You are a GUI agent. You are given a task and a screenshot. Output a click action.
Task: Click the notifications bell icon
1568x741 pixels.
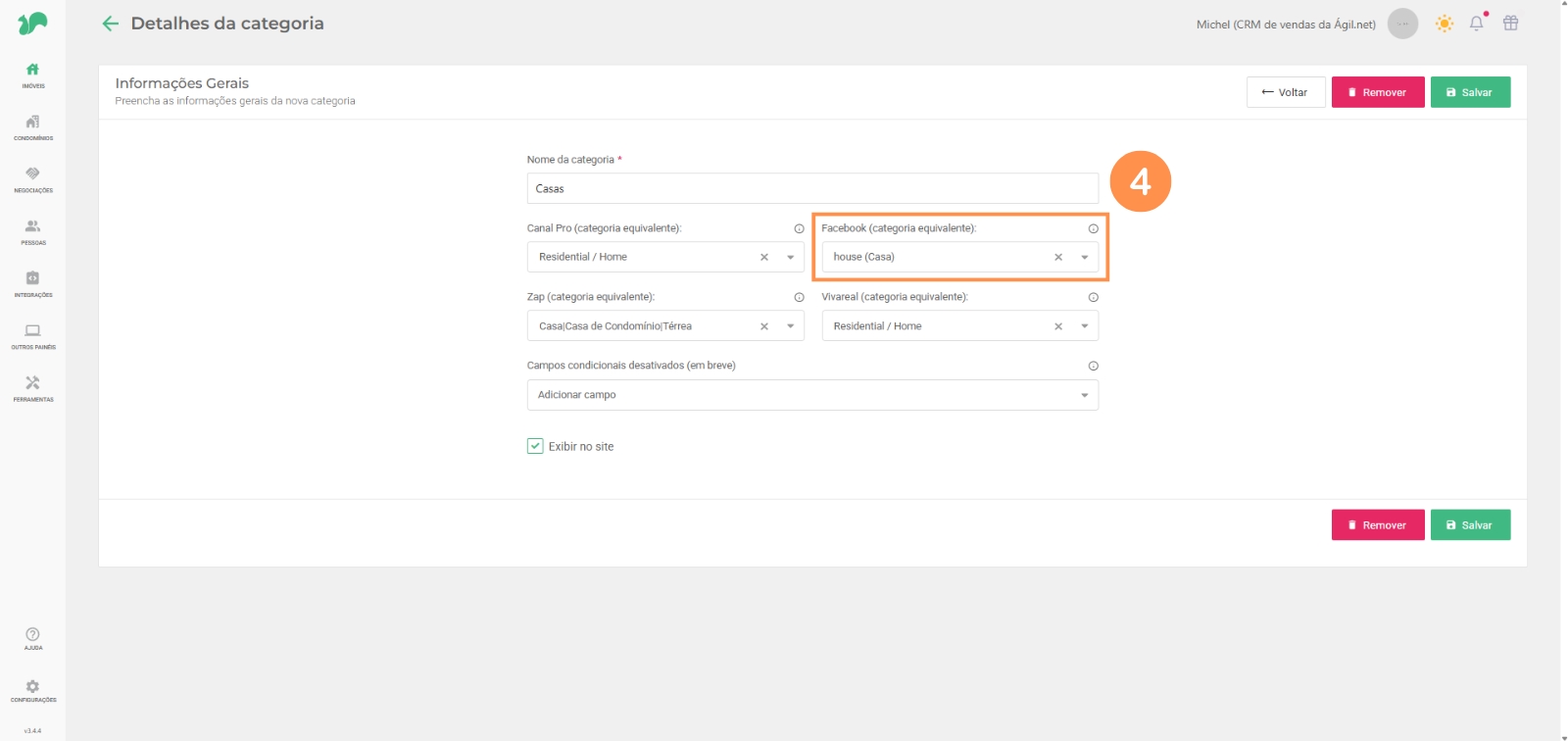tap(1476, 24)
